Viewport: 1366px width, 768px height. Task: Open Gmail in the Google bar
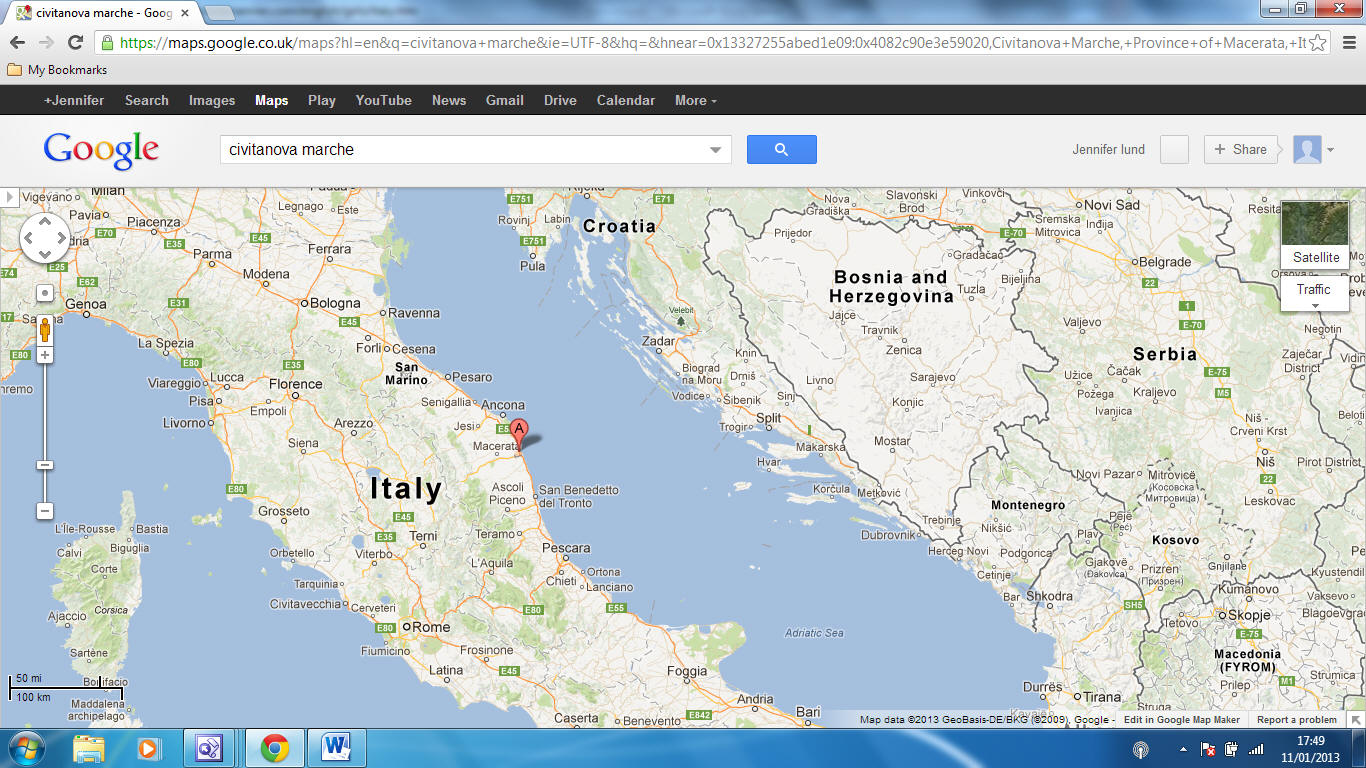(505, 100)
